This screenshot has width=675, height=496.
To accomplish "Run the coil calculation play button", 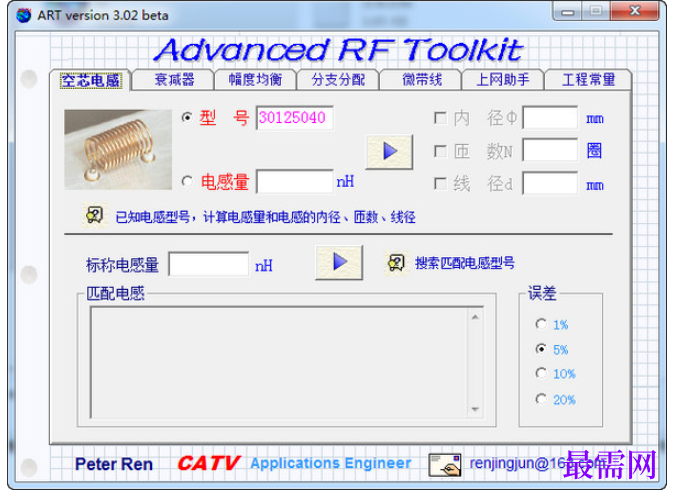I will coord(389,152).
